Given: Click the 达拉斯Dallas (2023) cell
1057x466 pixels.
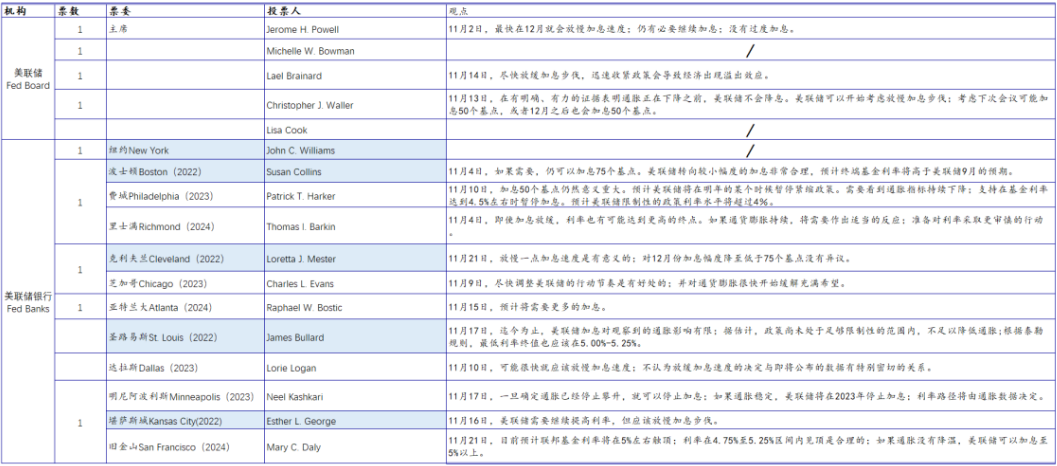Looking at the screenshot, I should [x=185, y=368].
